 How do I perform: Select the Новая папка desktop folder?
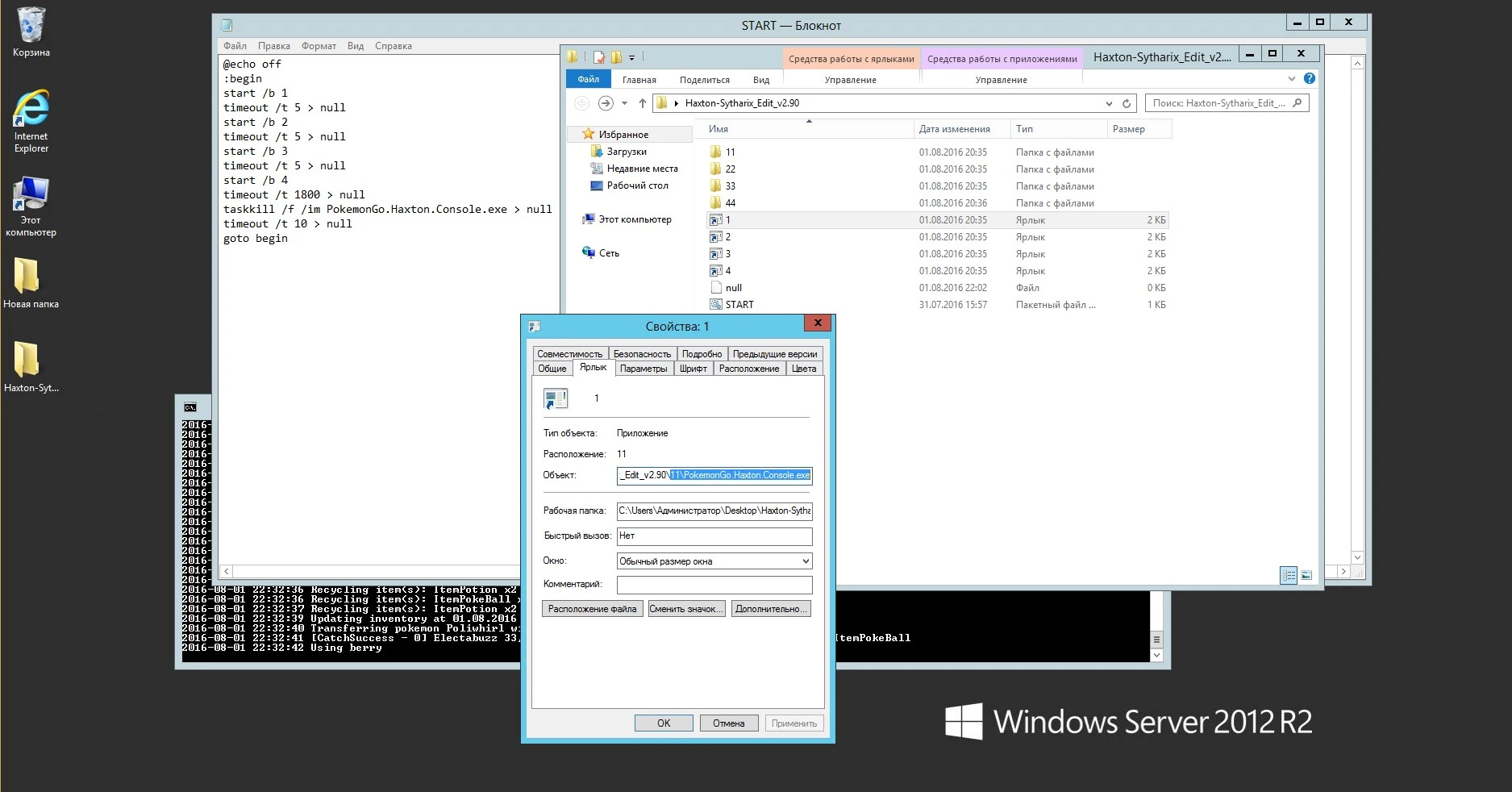pos(31,283)
